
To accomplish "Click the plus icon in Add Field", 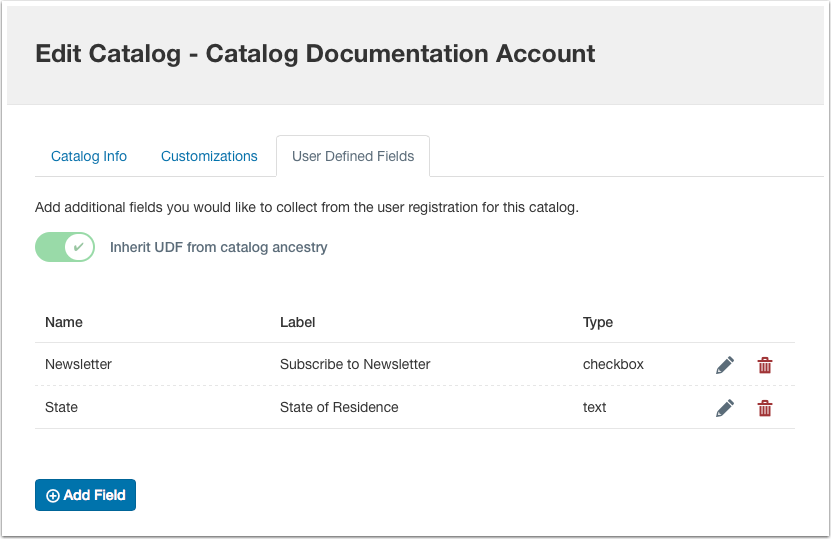I will click(53, 495).
